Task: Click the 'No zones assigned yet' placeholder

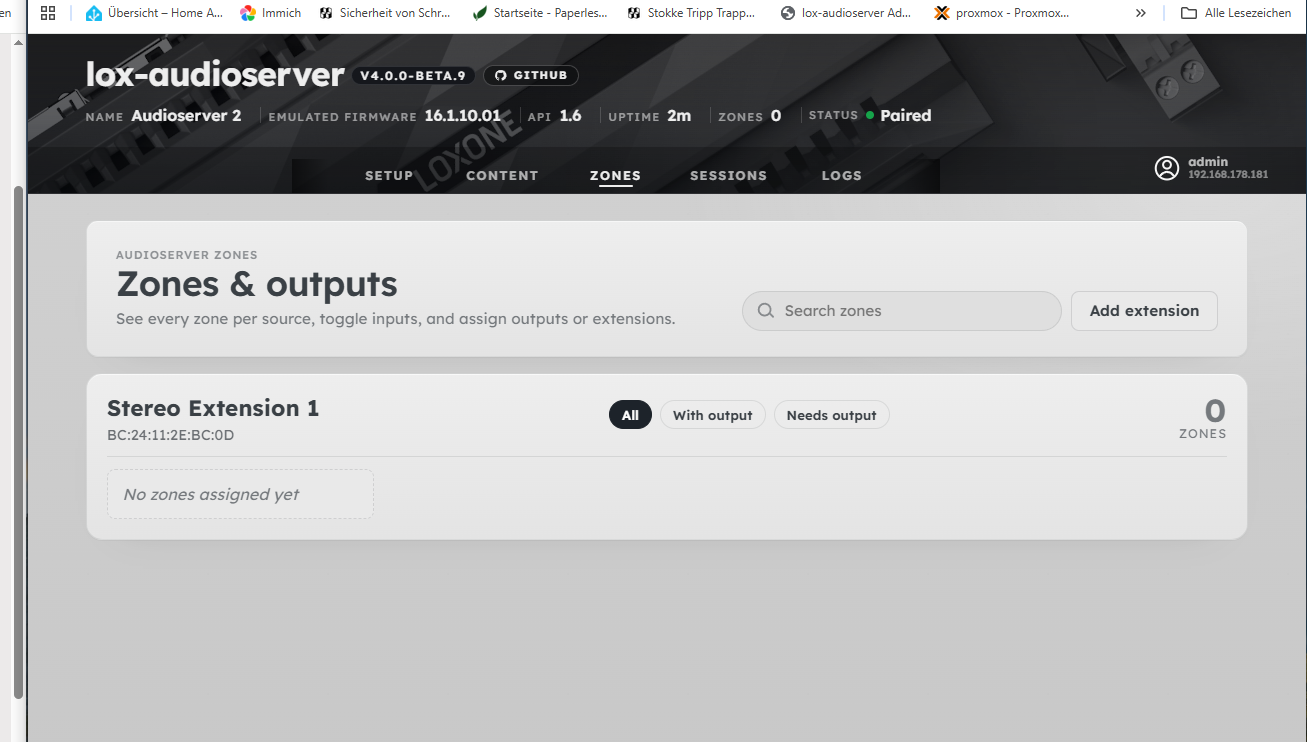Action: pos(240,494)
